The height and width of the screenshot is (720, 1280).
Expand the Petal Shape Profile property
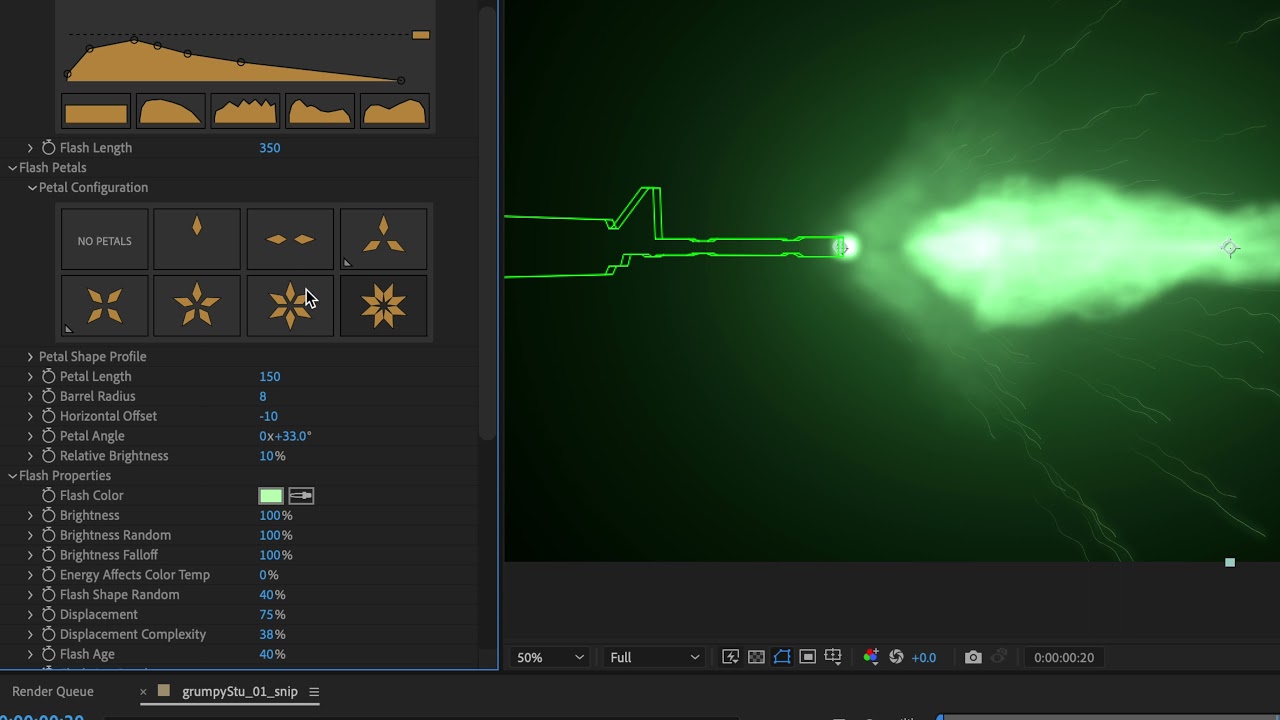click(30, 356)
